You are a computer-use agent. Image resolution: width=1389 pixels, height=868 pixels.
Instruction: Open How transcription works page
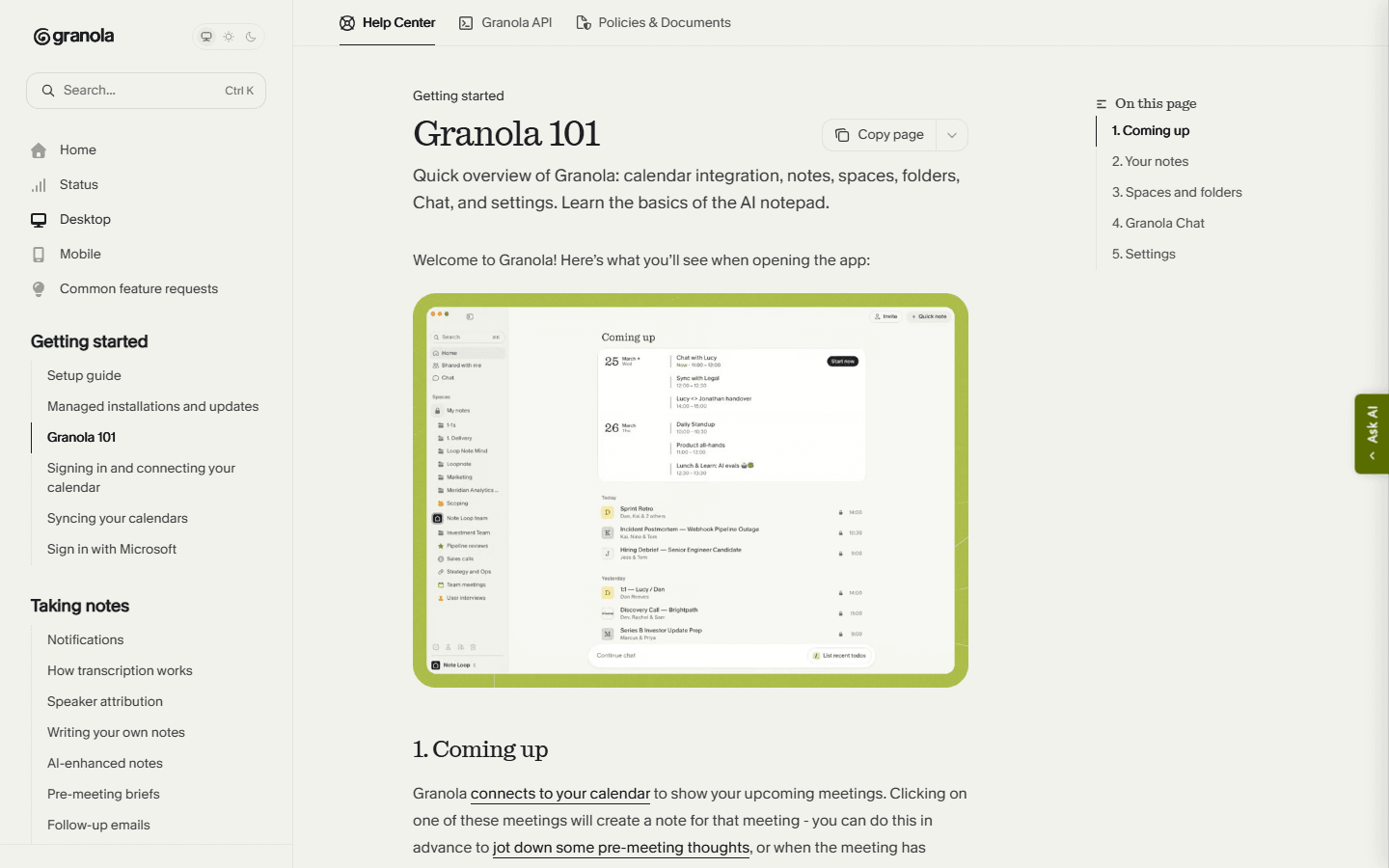point(120,671)
